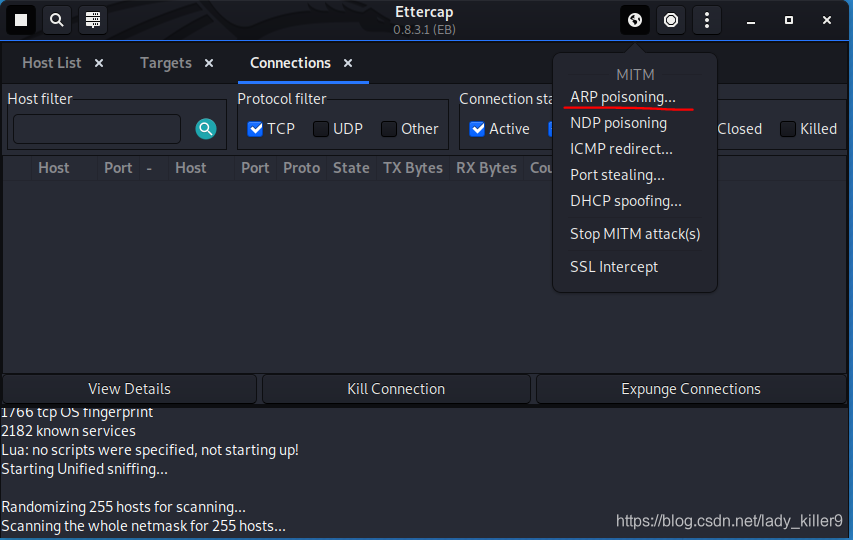Switch to the Targets tab
This screenshot has height=540, width=853.
(166, 63)
